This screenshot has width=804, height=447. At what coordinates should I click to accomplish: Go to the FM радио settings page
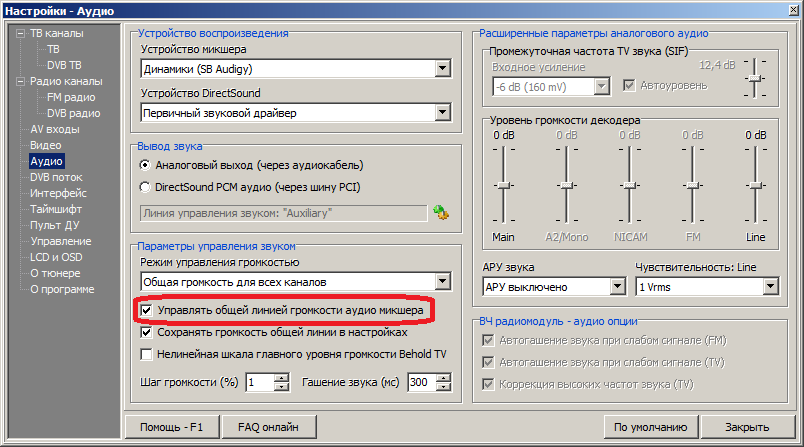tap(71, 97)
